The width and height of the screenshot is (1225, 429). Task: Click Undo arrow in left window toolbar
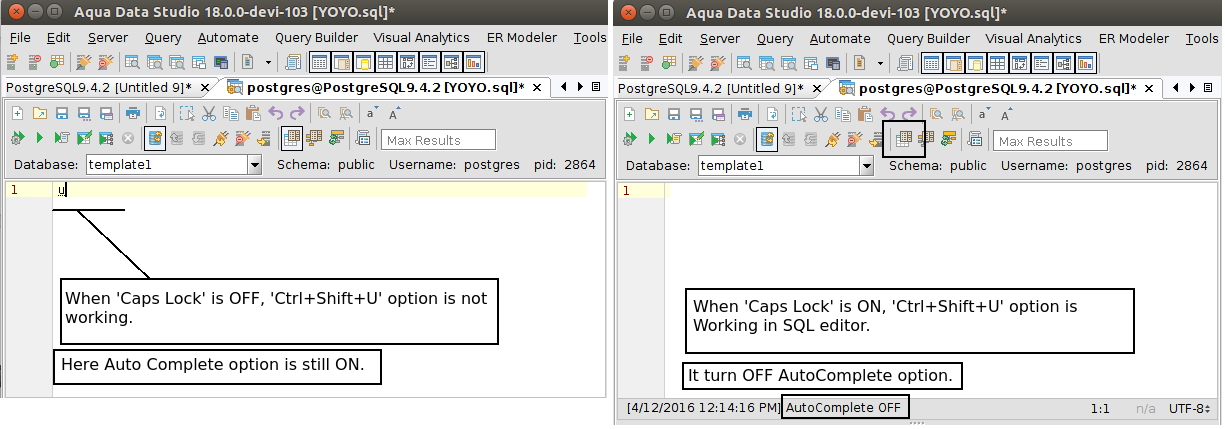[x=275, y=113]
